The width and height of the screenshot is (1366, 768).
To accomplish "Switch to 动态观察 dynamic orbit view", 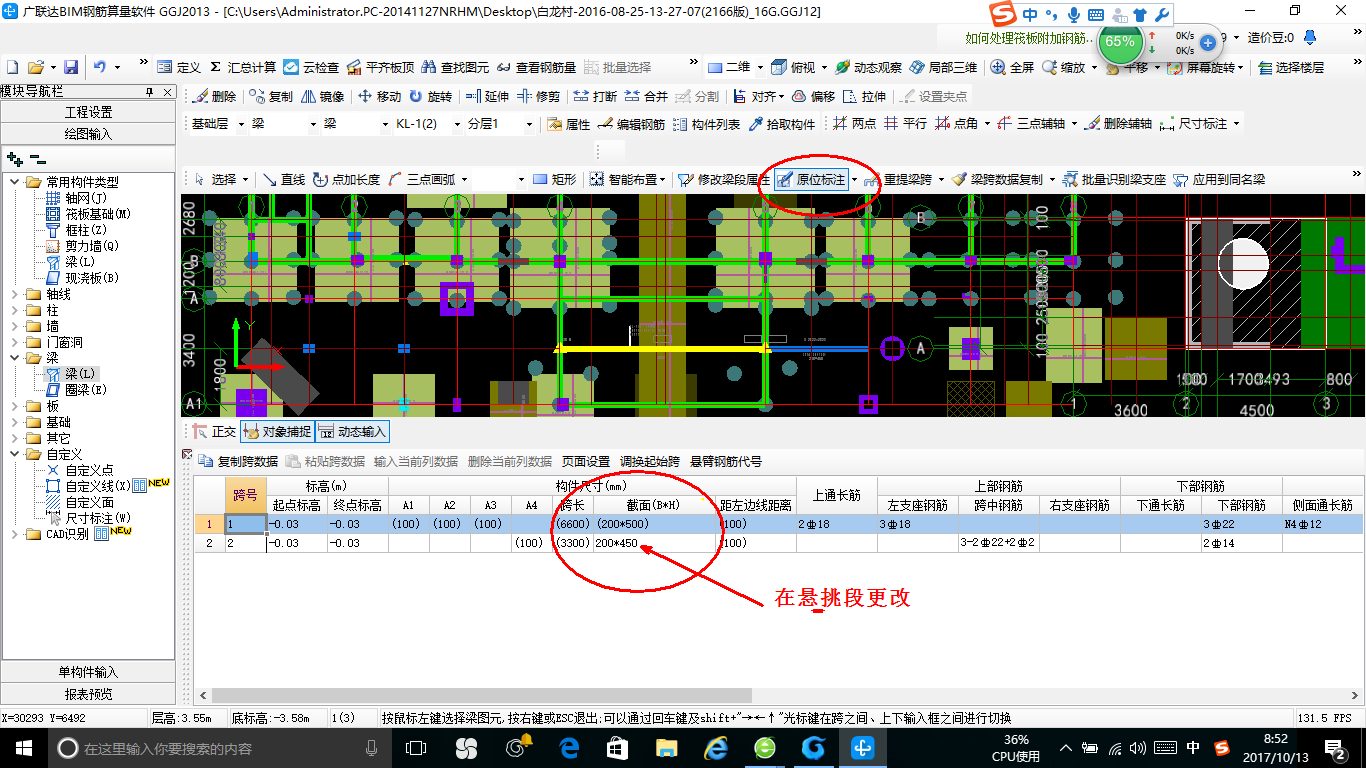I will coord(868,67).
